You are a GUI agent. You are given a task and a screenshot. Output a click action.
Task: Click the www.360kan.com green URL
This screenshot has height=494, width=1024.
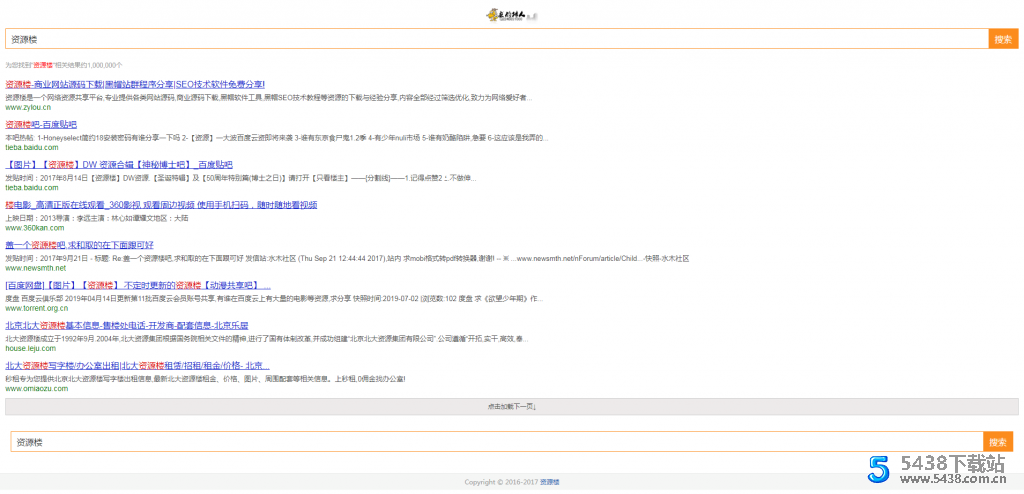34,228
